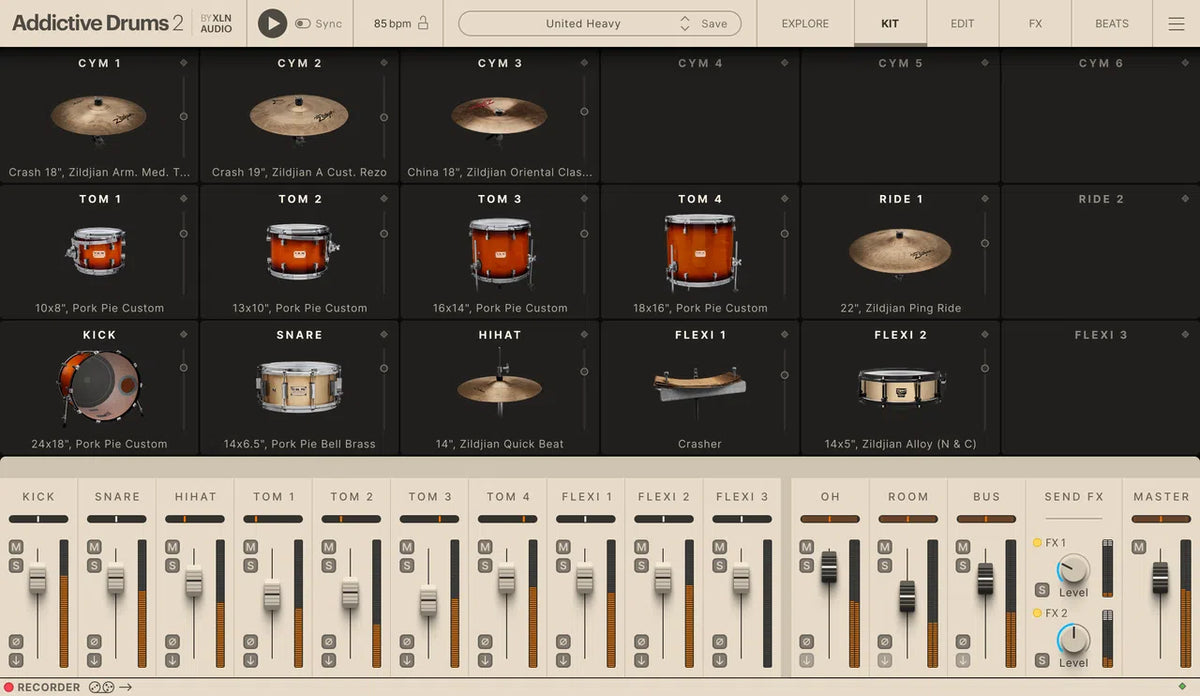Image resolution: width=1200 pixels, height=696 pixels.
Task: Click the down chevron beside the preset name
Action: (x=684, y=28)
